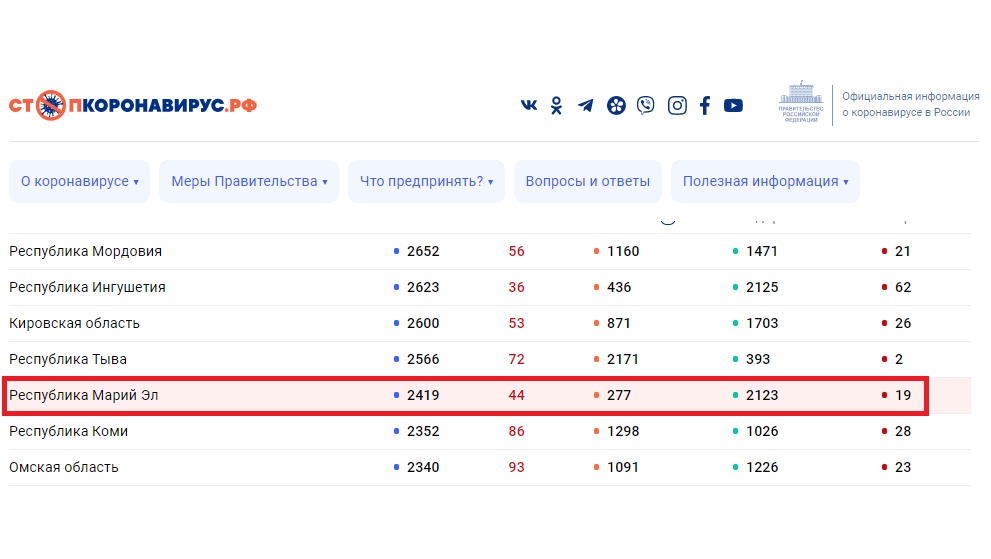Click the YouTube icon
The height and width of the screenshot is (559, 991).
pos(734,105)
